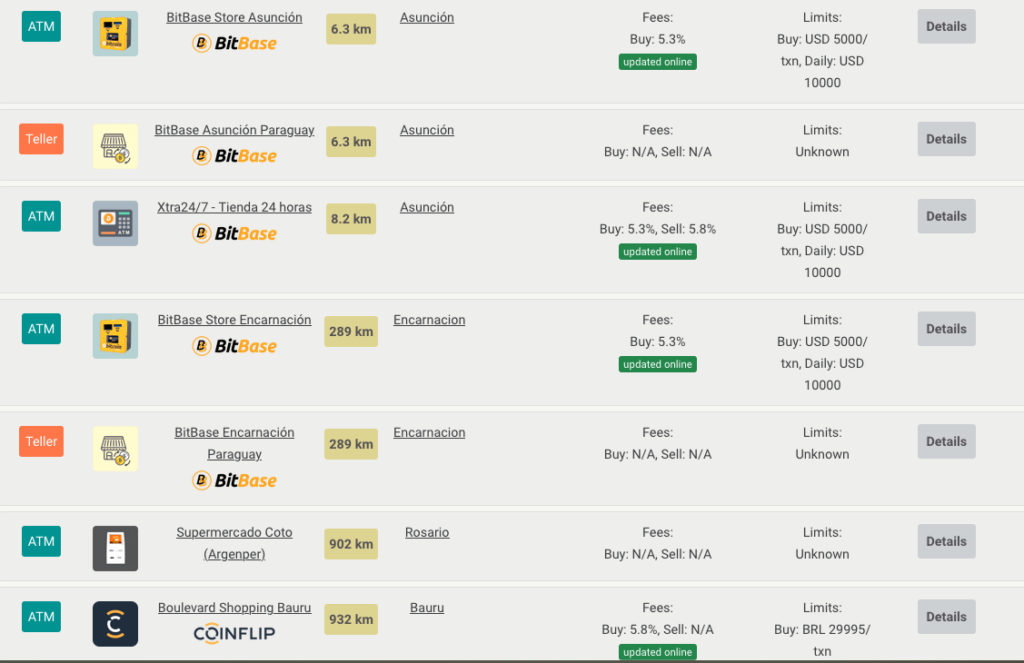Click the CoinFlip operator logo
This screenshot has width=1024, height=663.
tap(234, 633)
